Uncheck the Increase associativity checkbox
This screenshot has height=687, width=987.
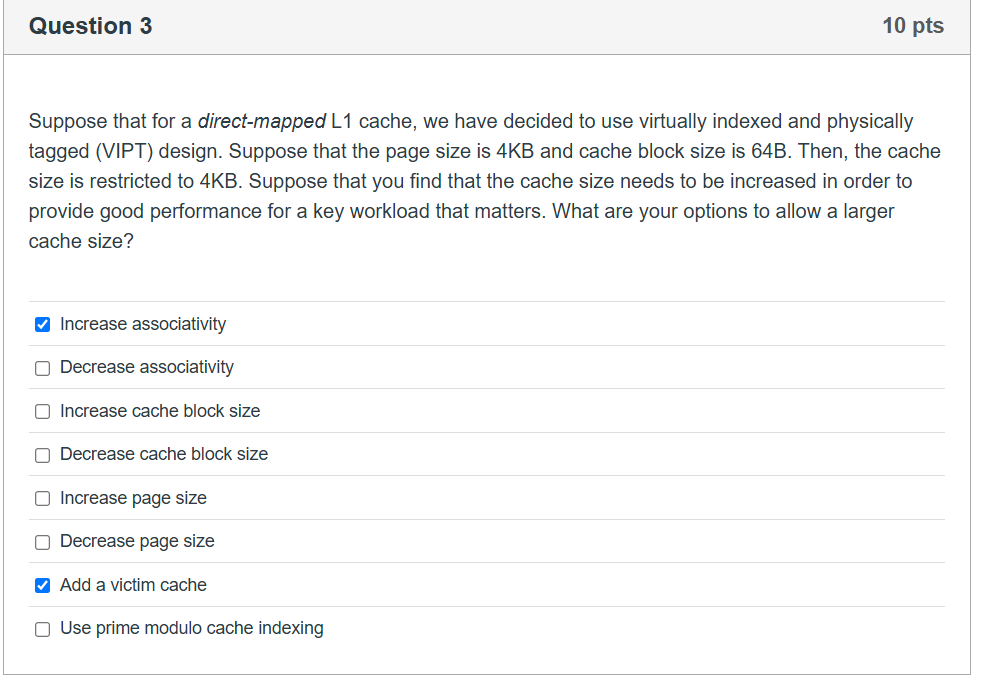[x=42, y=324]
